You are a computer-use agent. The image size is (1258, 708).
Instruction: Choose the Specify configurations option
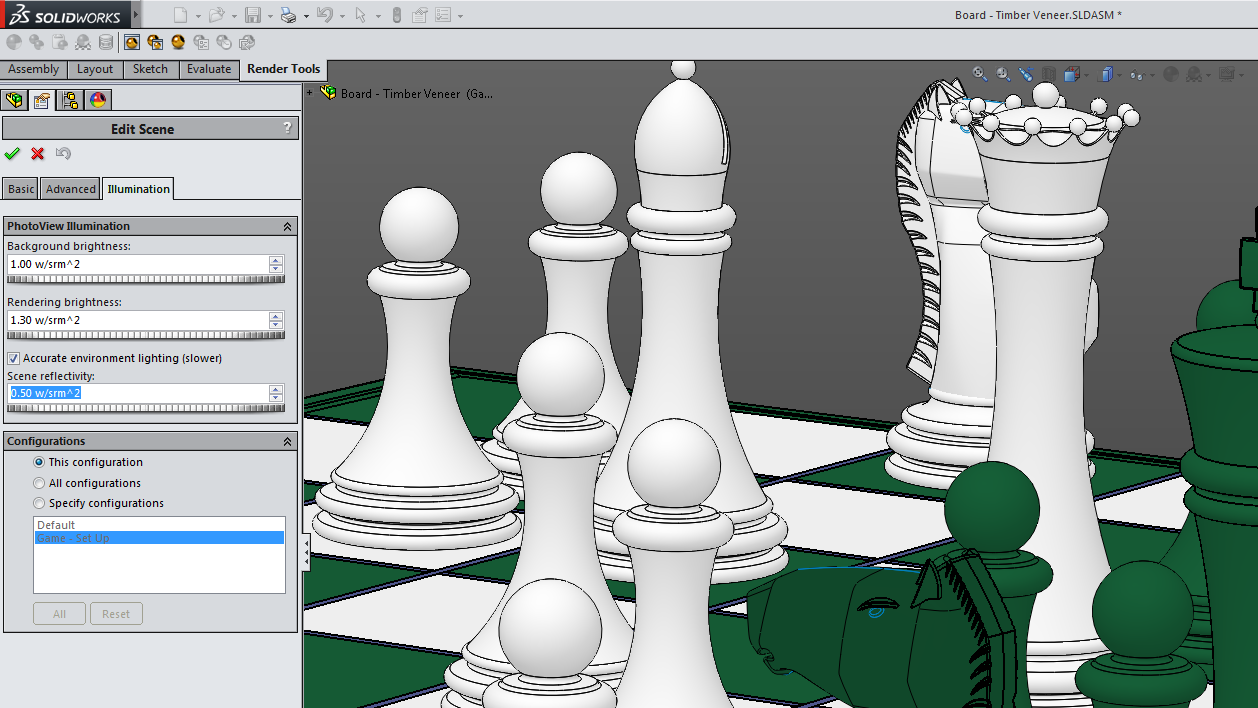pyautogui.click(x=40, y=503)
